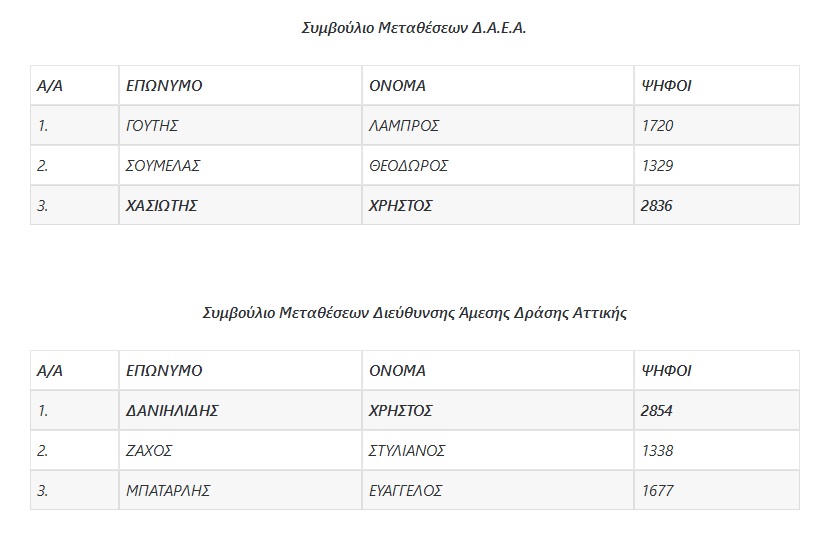This screenshot has height=533, width=813.
Task: Select the first name cell ΣΤΥΛΙΑΝΟΣ
Action: coord(407,451)
